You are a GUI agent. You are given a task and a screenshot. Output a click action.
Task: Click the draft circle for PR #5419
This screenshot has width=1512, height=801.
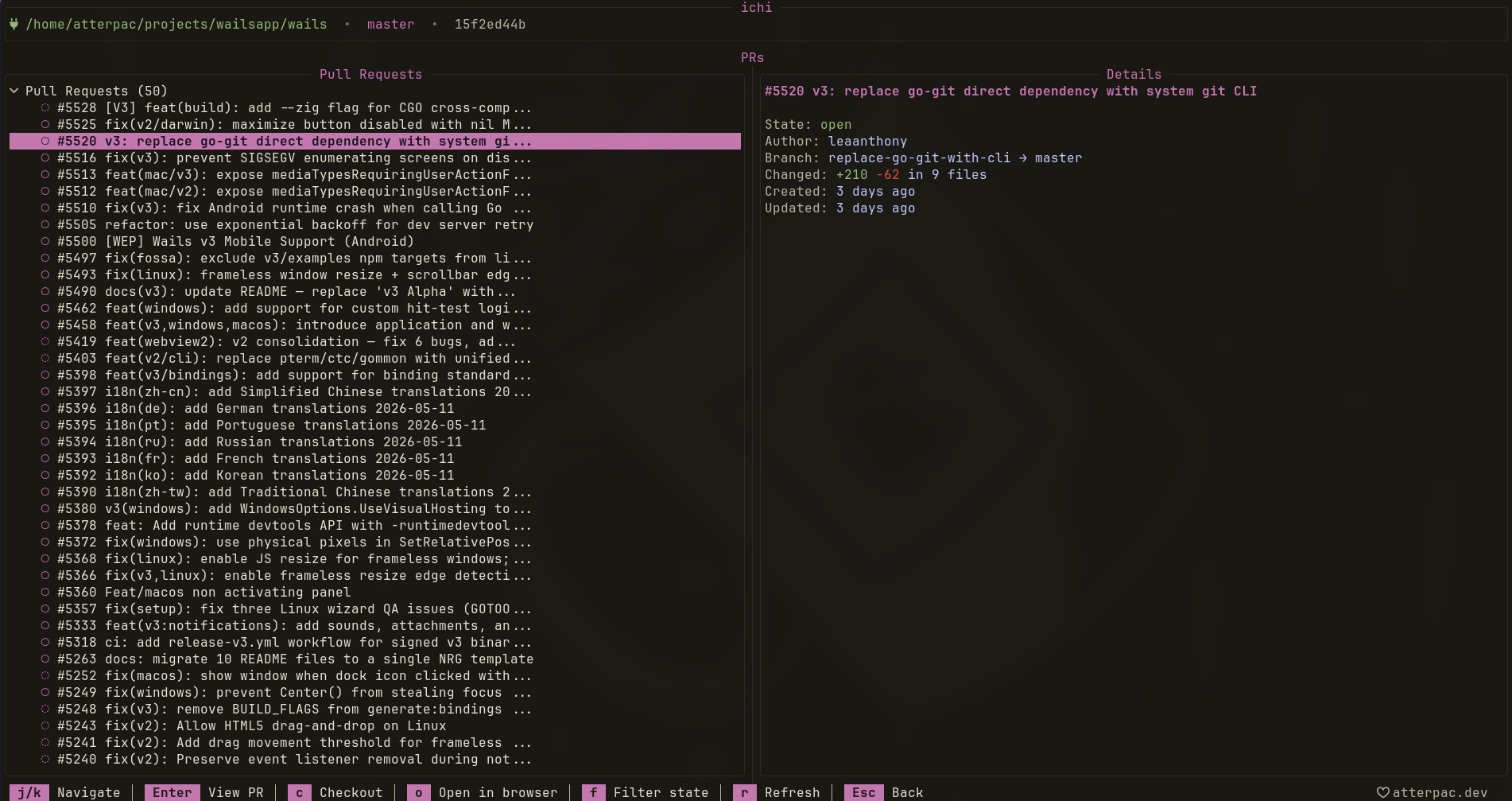coord(45,341)
